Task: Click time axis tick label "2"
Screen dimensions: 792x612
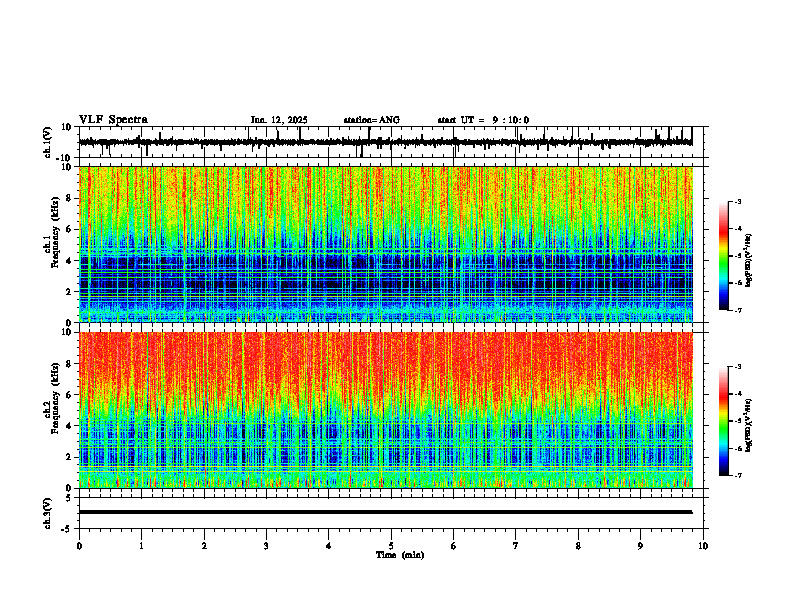Action: coord(204,546)
